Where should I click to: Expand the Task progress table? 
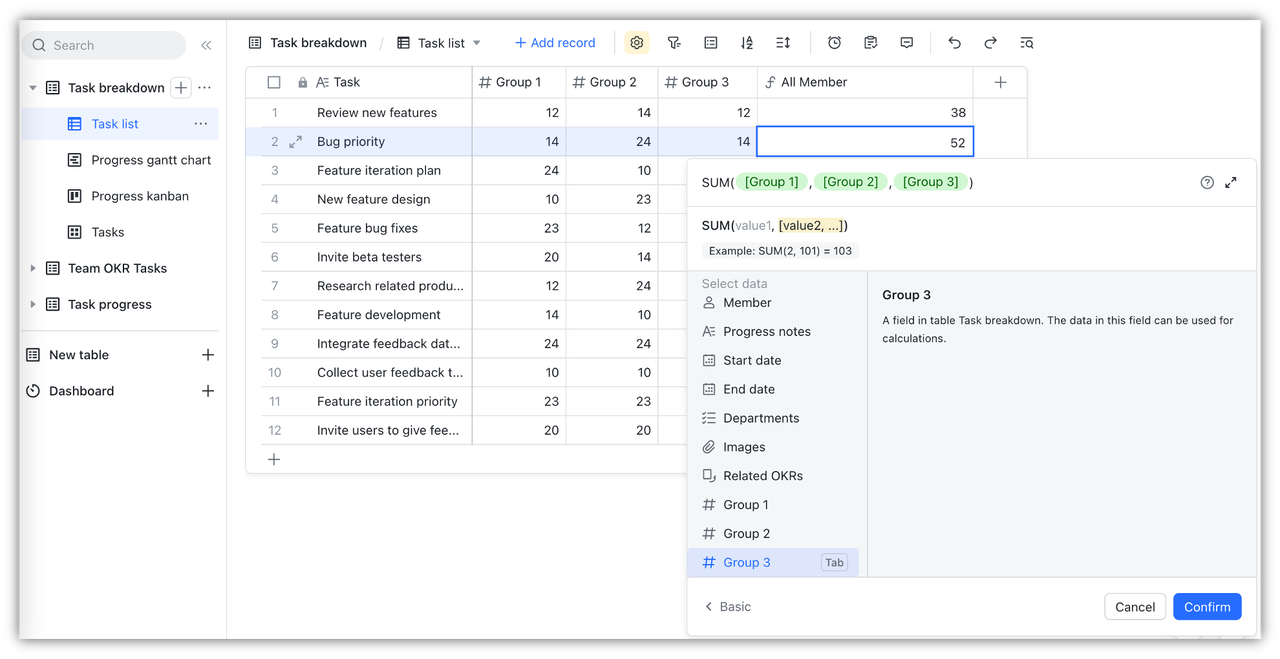tap(33, 304)
